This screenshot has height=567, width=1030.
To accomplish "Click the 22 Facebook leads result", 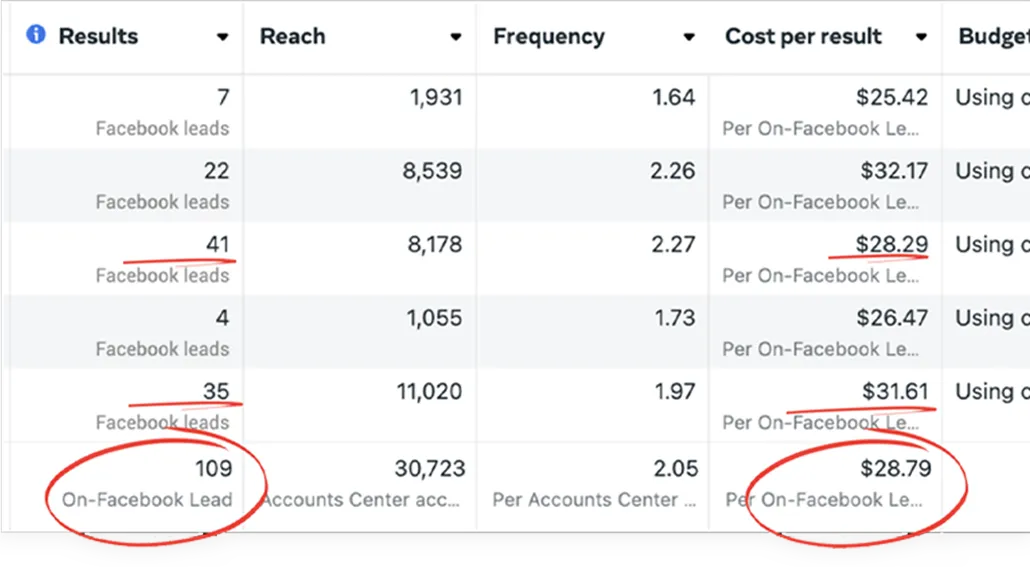I will (216, 171).
